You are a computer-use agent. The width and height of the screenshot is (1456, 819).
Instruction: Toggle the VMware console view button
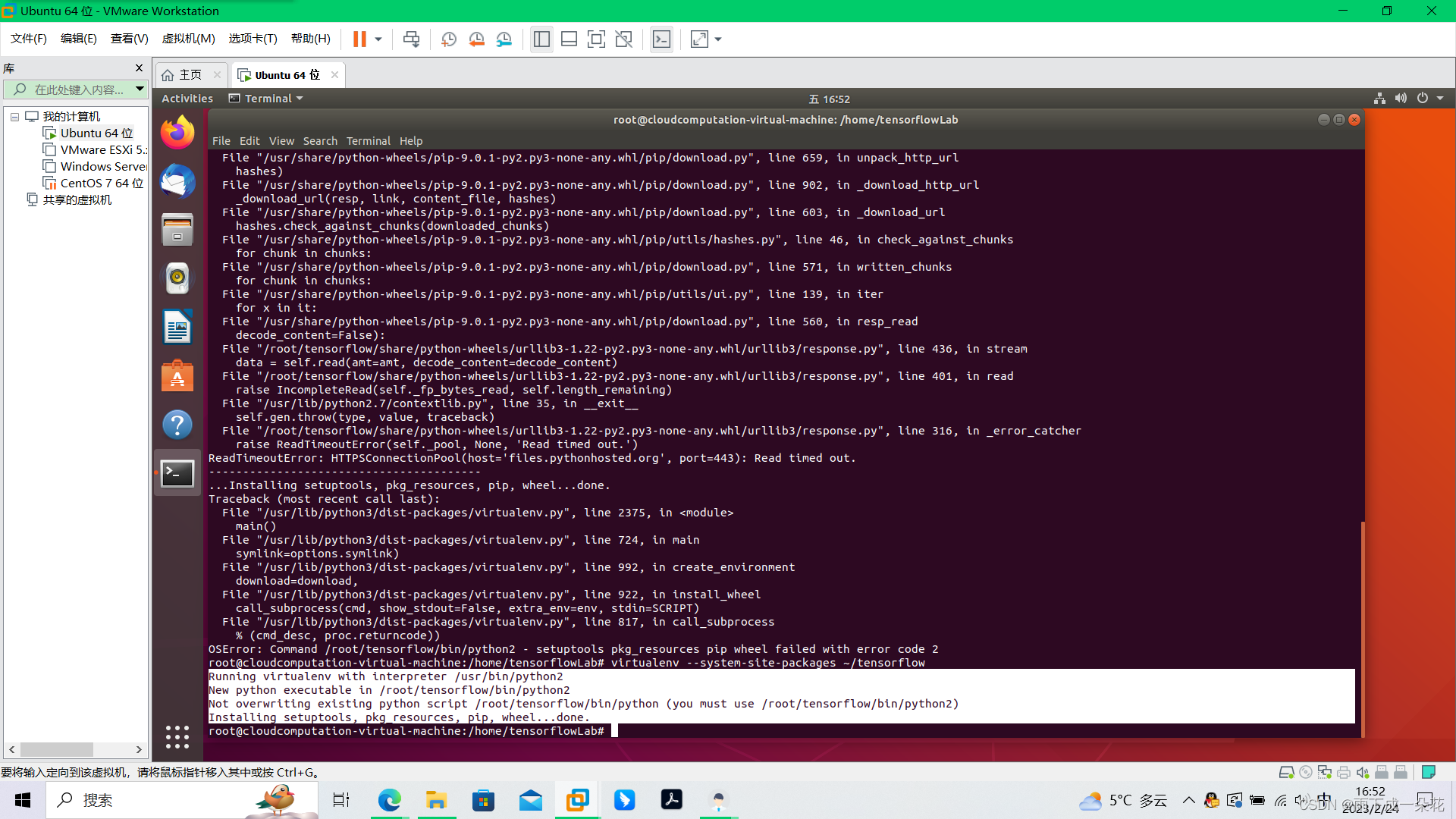click(x=661, y=39)
